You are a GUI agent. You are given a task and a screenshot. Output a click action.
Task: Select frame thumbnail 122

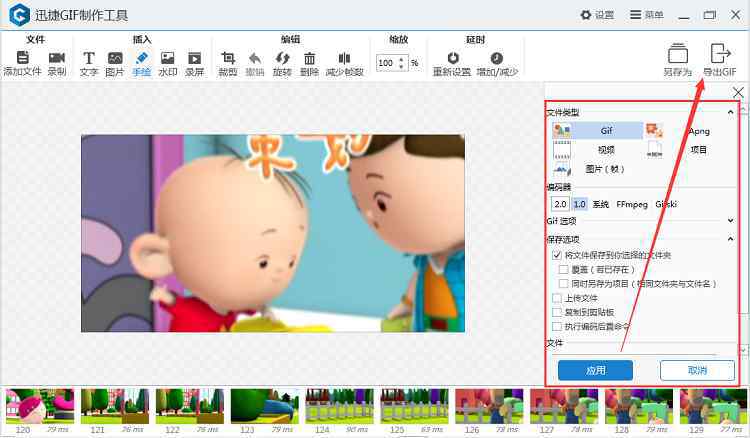pos(190,406)
